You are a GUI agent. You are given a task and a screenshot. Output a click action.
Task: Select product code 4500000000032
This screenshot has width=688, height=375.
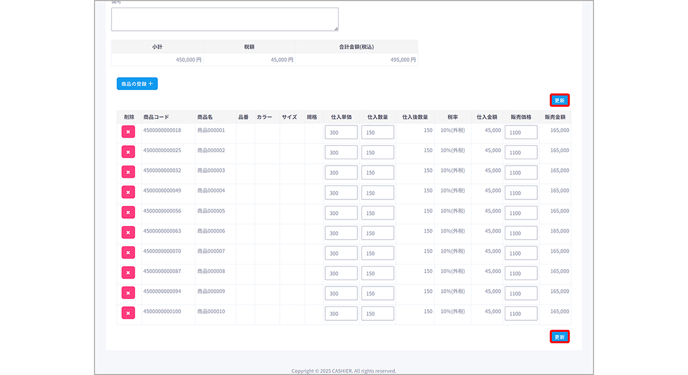click(x=162, y=171)
